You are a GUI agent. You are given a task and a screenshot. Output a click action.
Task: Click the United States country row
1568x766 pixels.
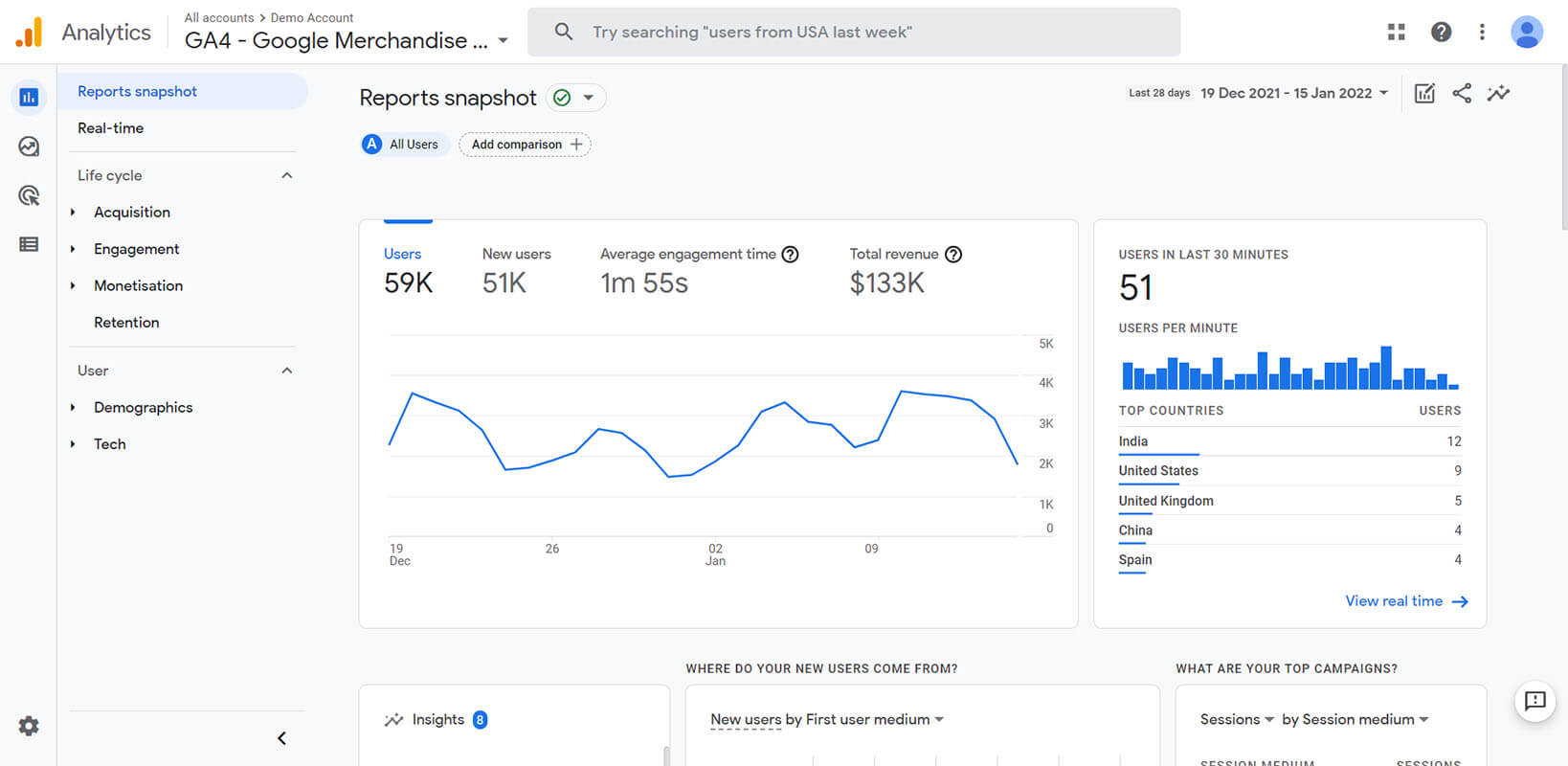pyautogui.click(x=1289, y=471)
